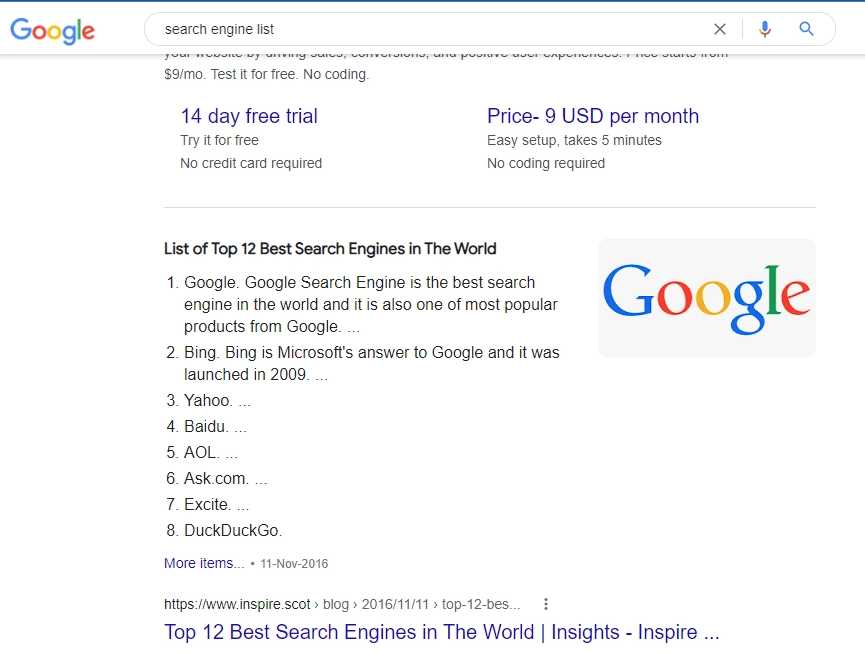Click the Ask.com list entry
865x653 pixels.
pyautogui.click(x=215, y=478)
